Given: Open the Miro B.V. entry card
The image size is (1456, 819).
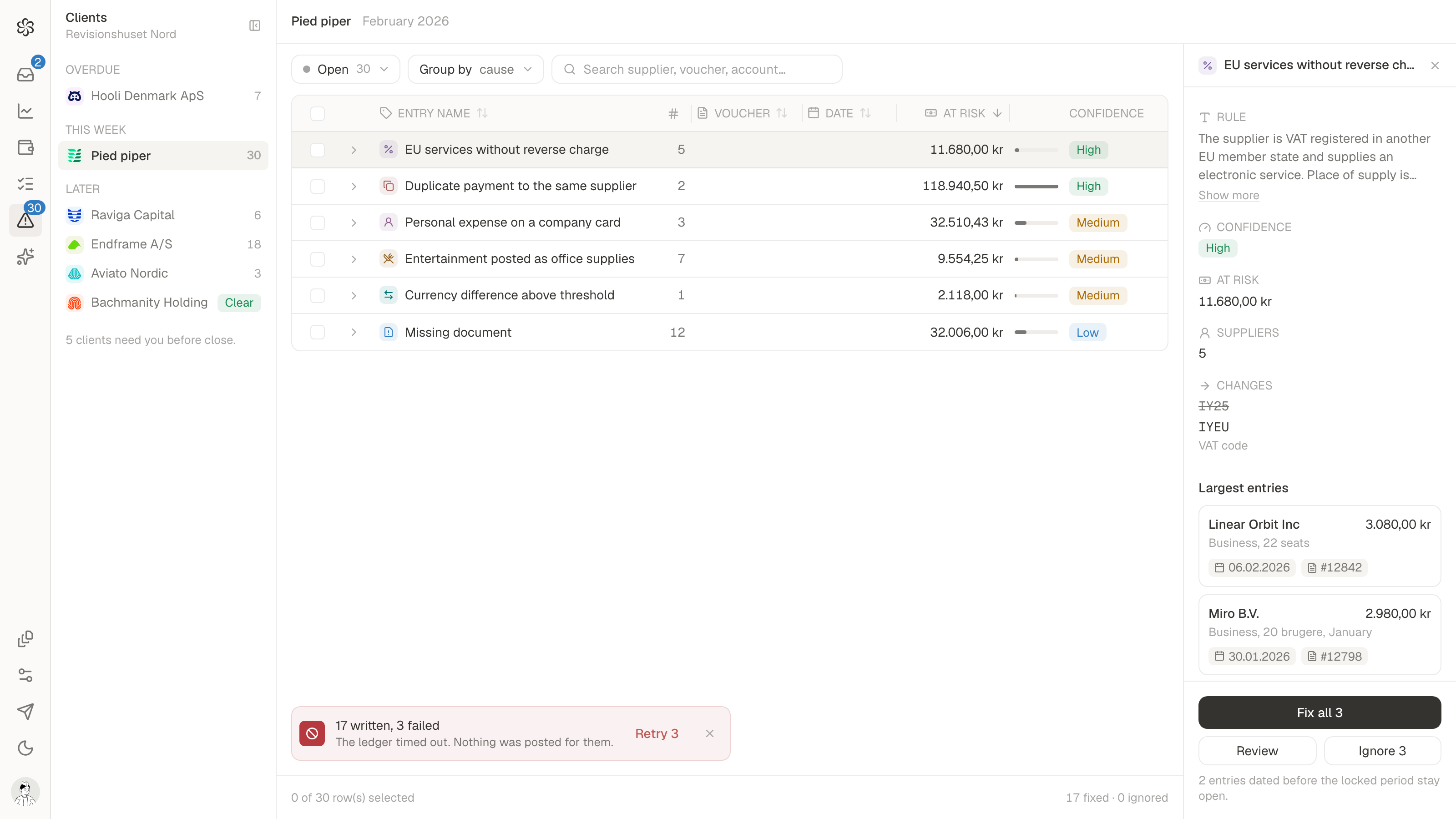Looking at the screenshot, I should click(x=1319, y=635).
